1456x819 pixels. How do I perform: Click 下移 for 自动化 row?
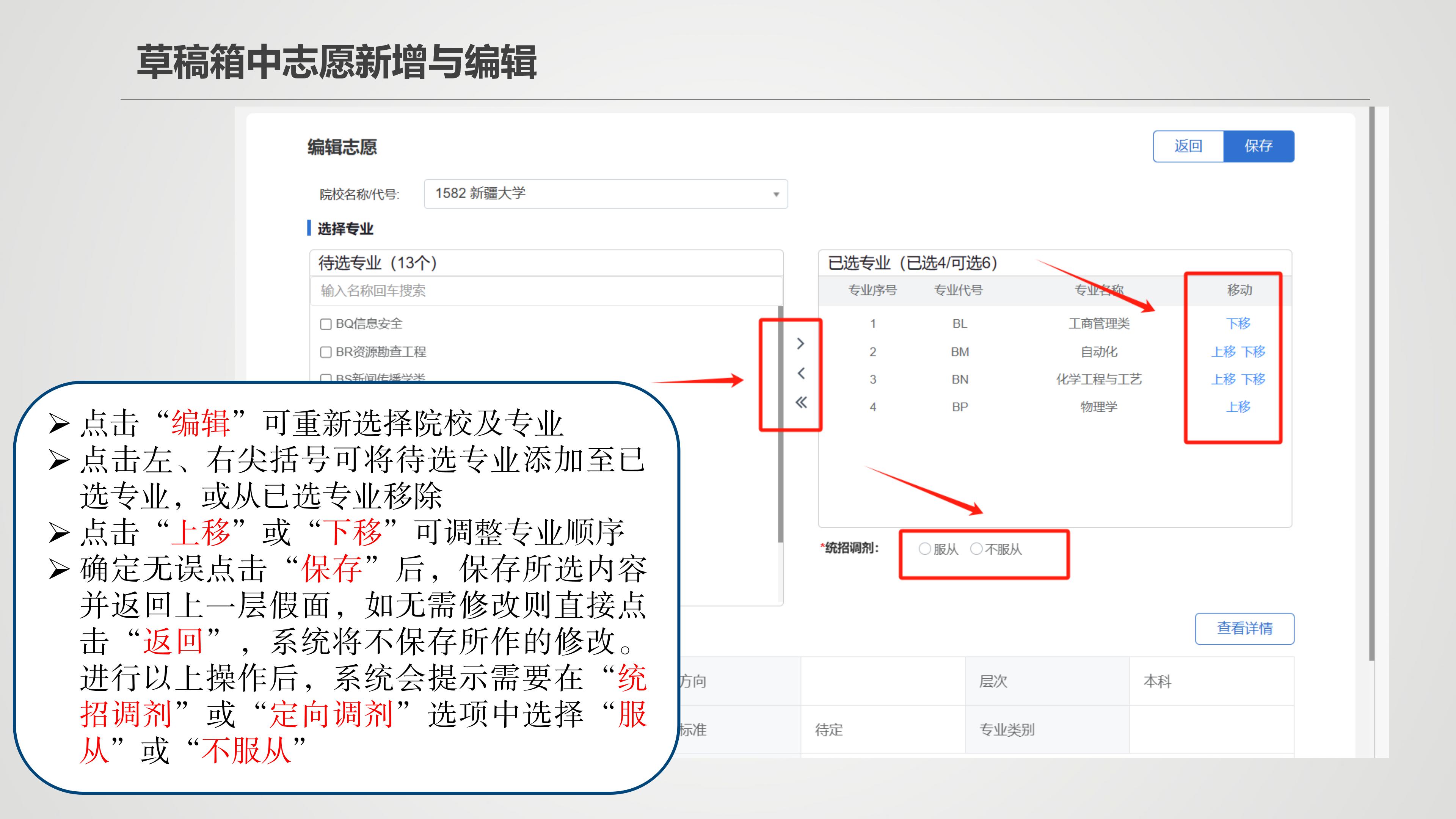pos(1254,352)
